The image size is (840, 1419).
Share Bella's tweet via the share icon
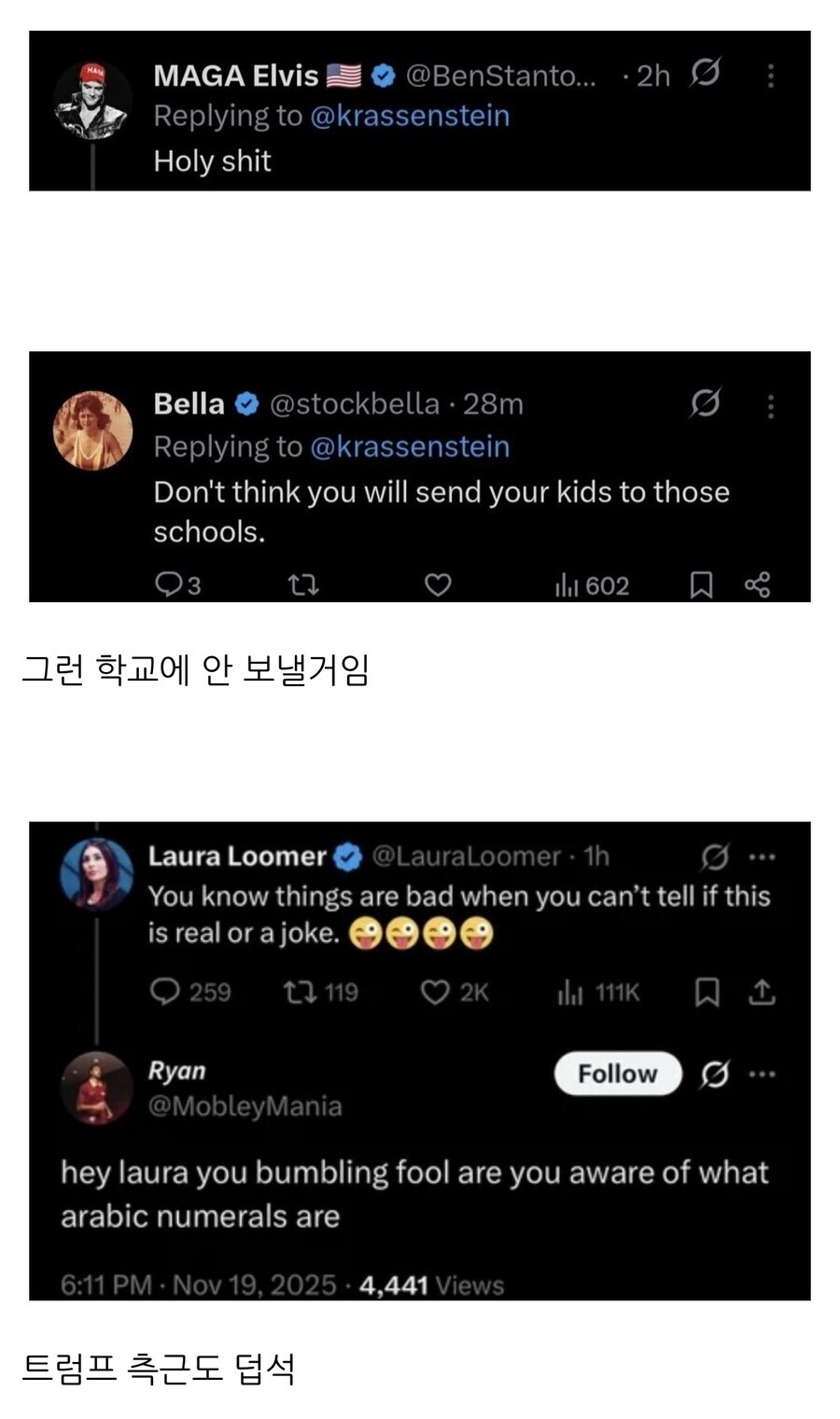[x=760, y=585]
